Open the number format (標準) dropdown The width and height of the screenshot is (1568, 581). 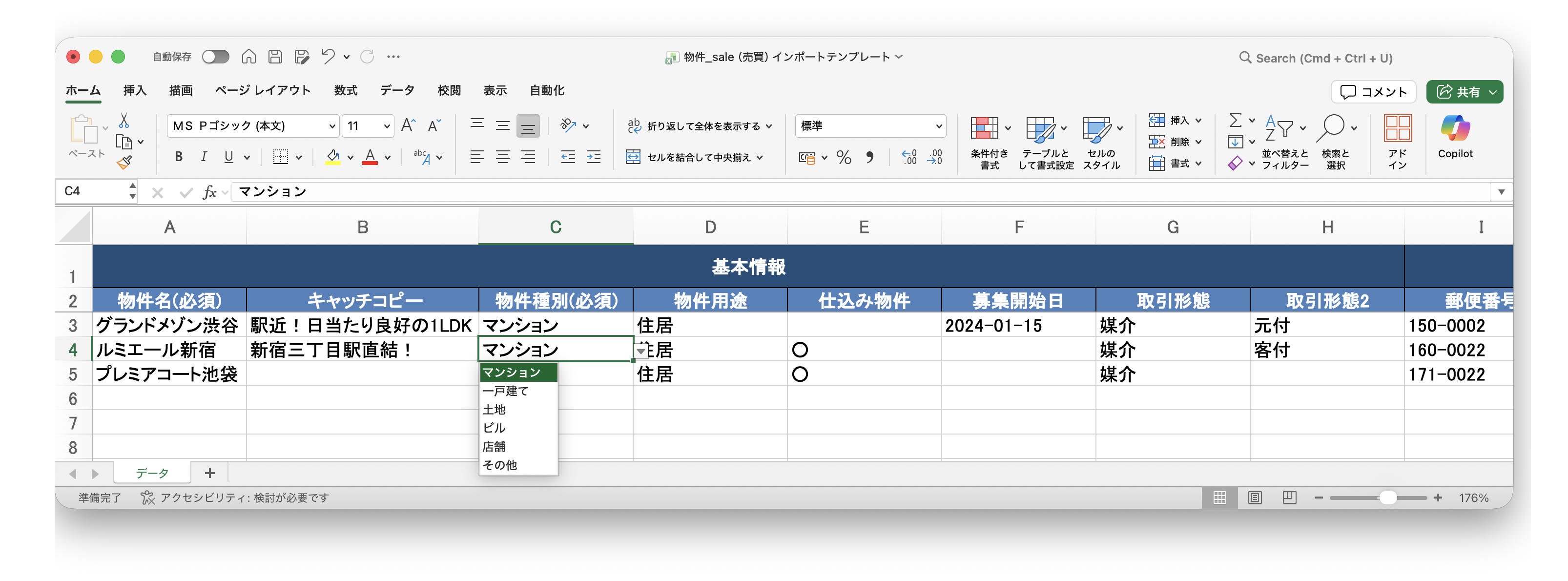pyautogui.click(x=939, y=126)
